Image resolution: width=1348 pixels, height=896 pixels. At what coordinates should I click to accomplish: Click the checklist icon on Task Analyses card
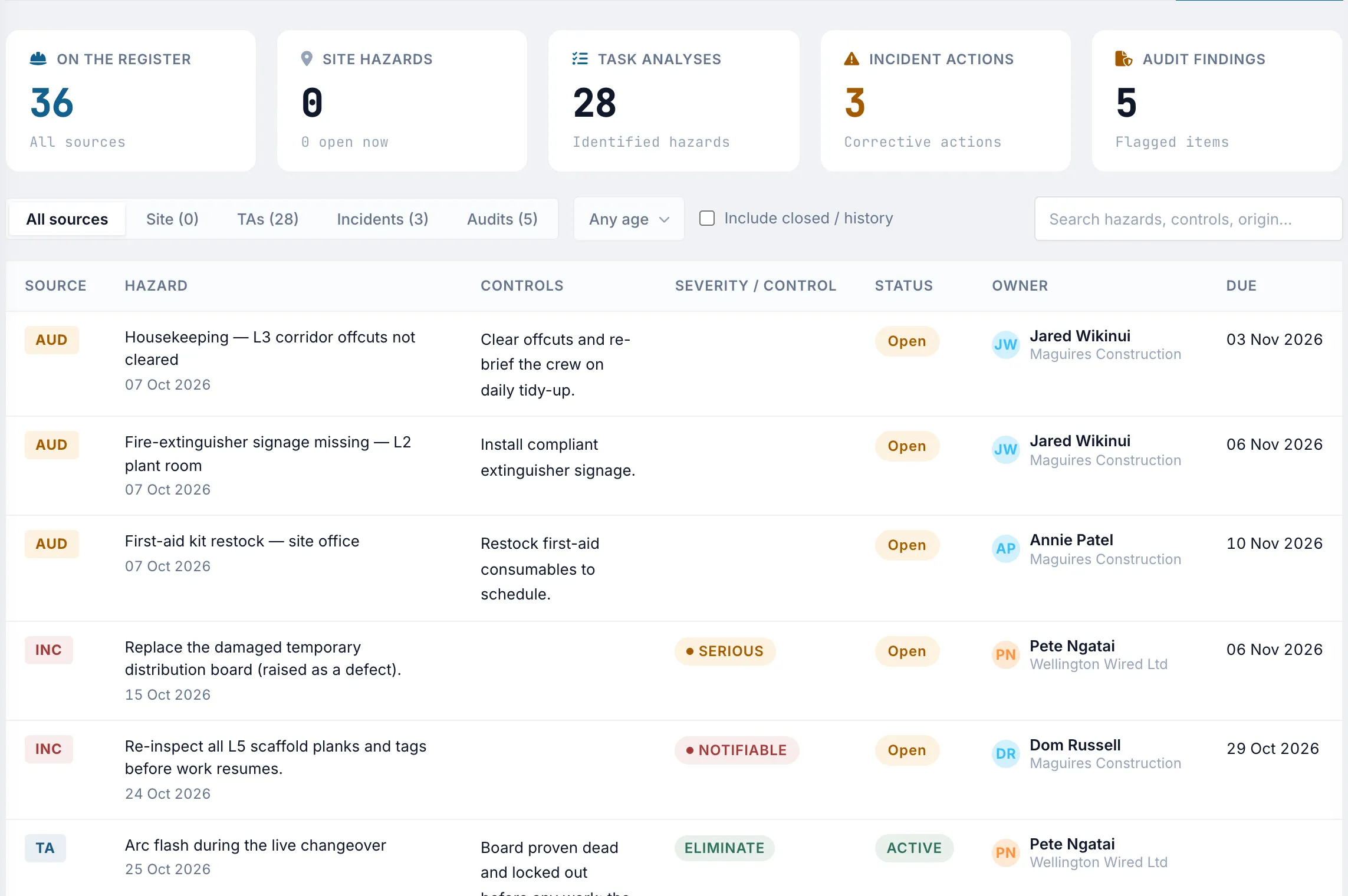[580, 59]
